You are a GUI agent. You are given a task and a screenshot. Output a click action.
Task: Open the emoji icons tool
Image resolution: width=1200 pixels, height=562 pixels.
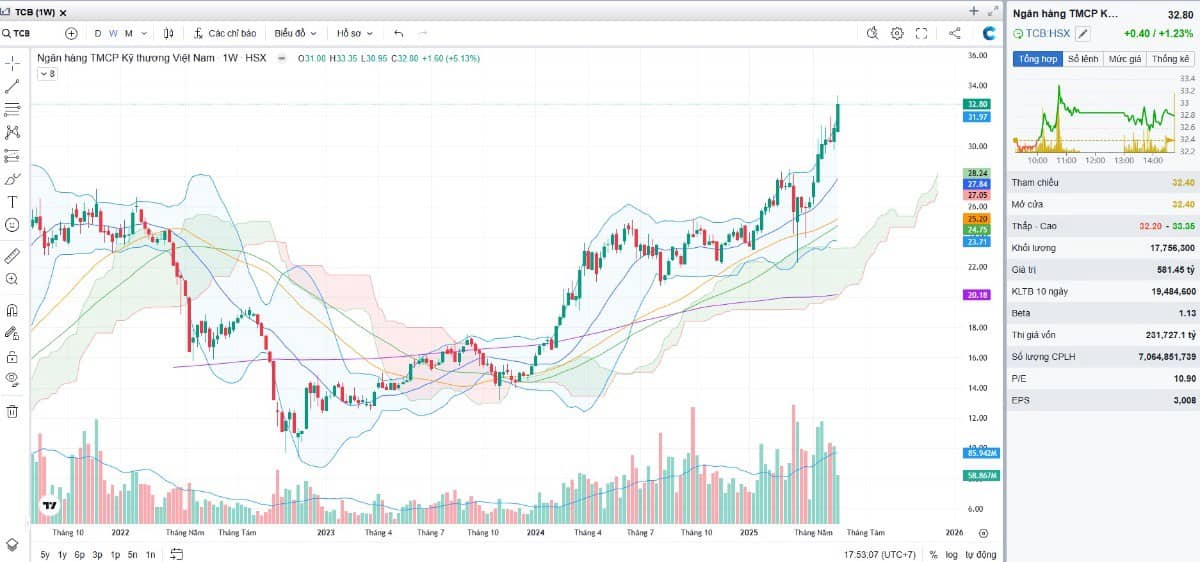[x=13, y=225]
